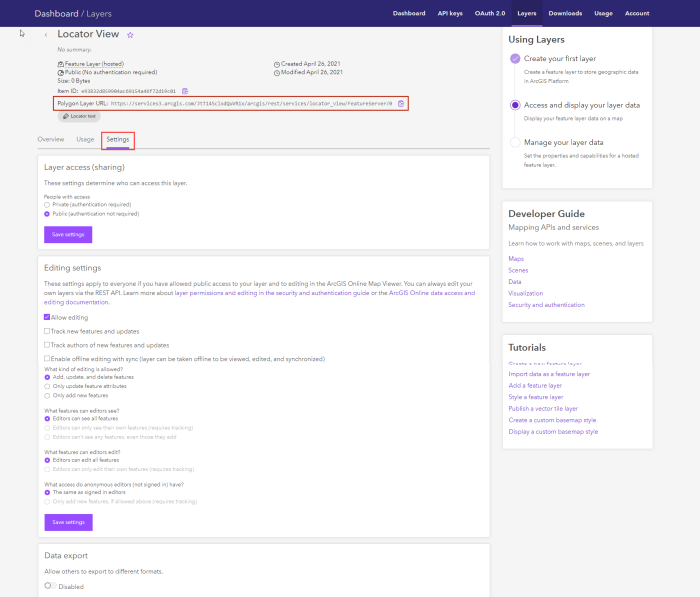Click the favorite star next to Locator View
700x597 pixels.
[130, 34]
